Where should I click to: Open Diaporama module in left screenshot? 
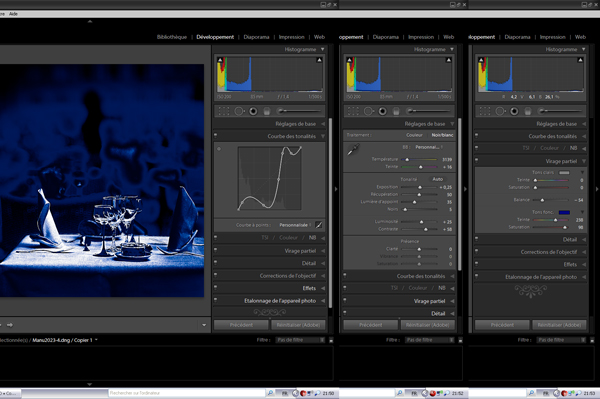tap(256, 37)
